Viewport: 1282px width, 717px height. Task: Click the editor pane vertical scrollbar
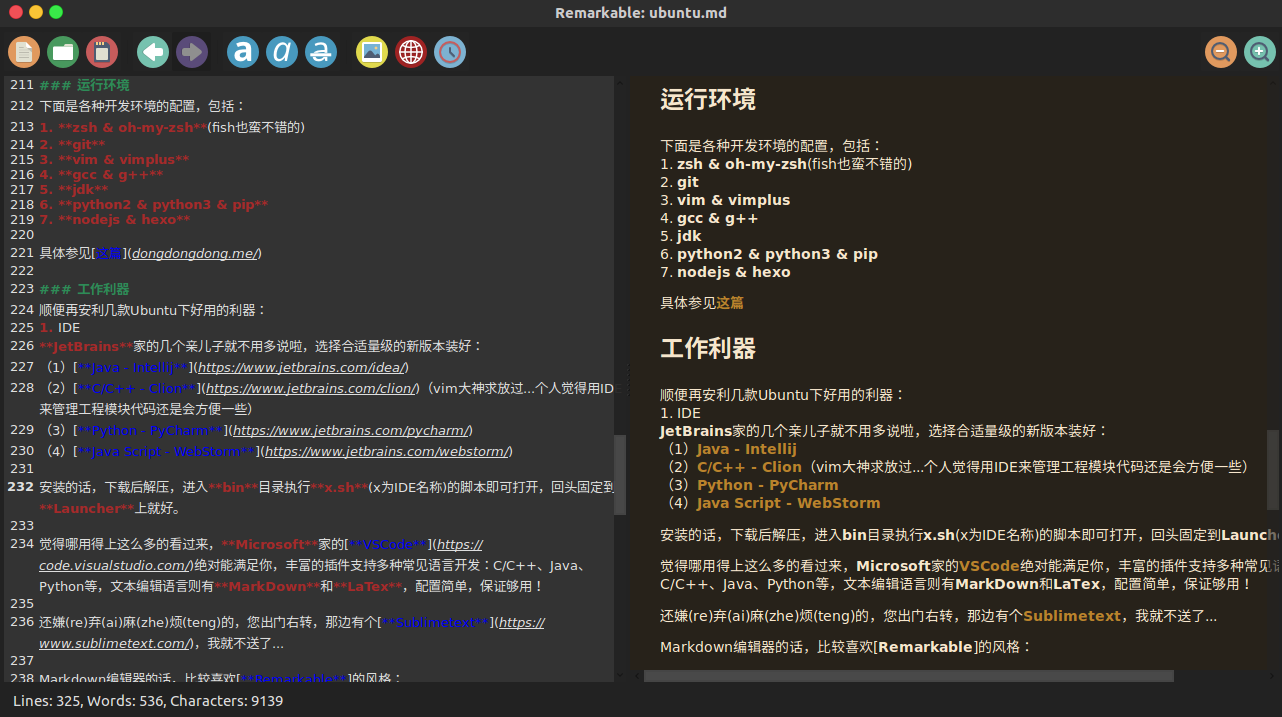(x=620, y=475)
